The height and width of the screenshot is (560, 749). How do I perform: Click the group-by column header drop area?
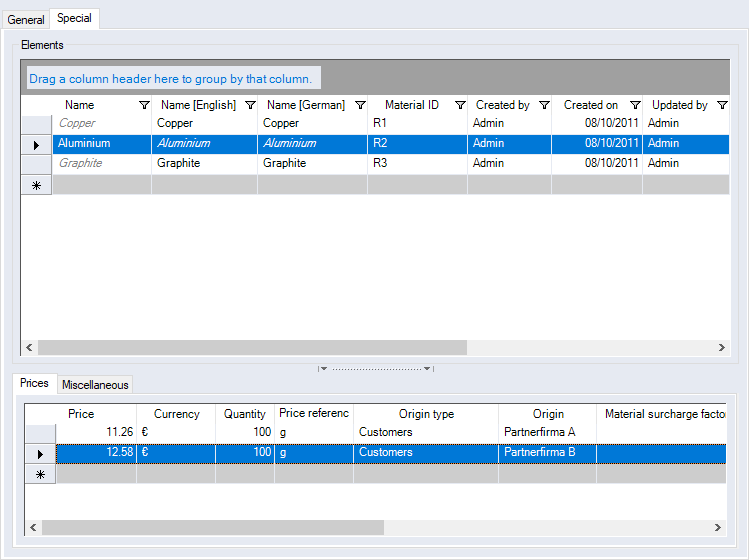pyautogui.click(x=171, y=78)
